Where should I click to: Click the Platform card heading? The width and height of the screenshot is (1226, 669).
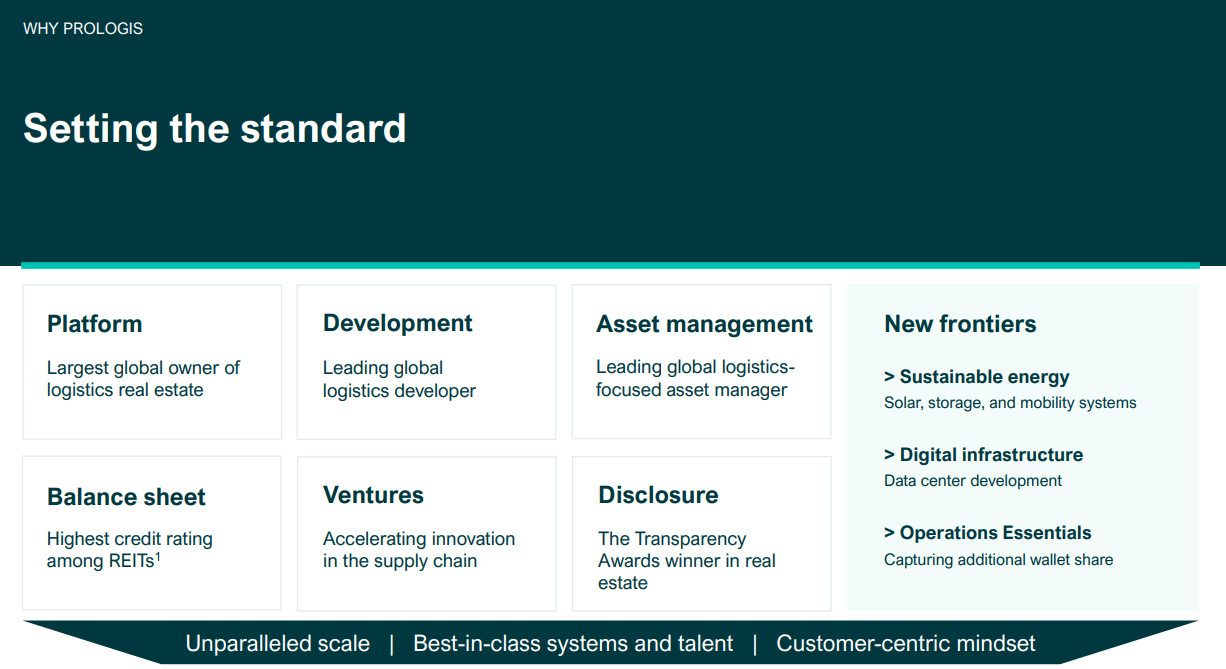[94, 324]
